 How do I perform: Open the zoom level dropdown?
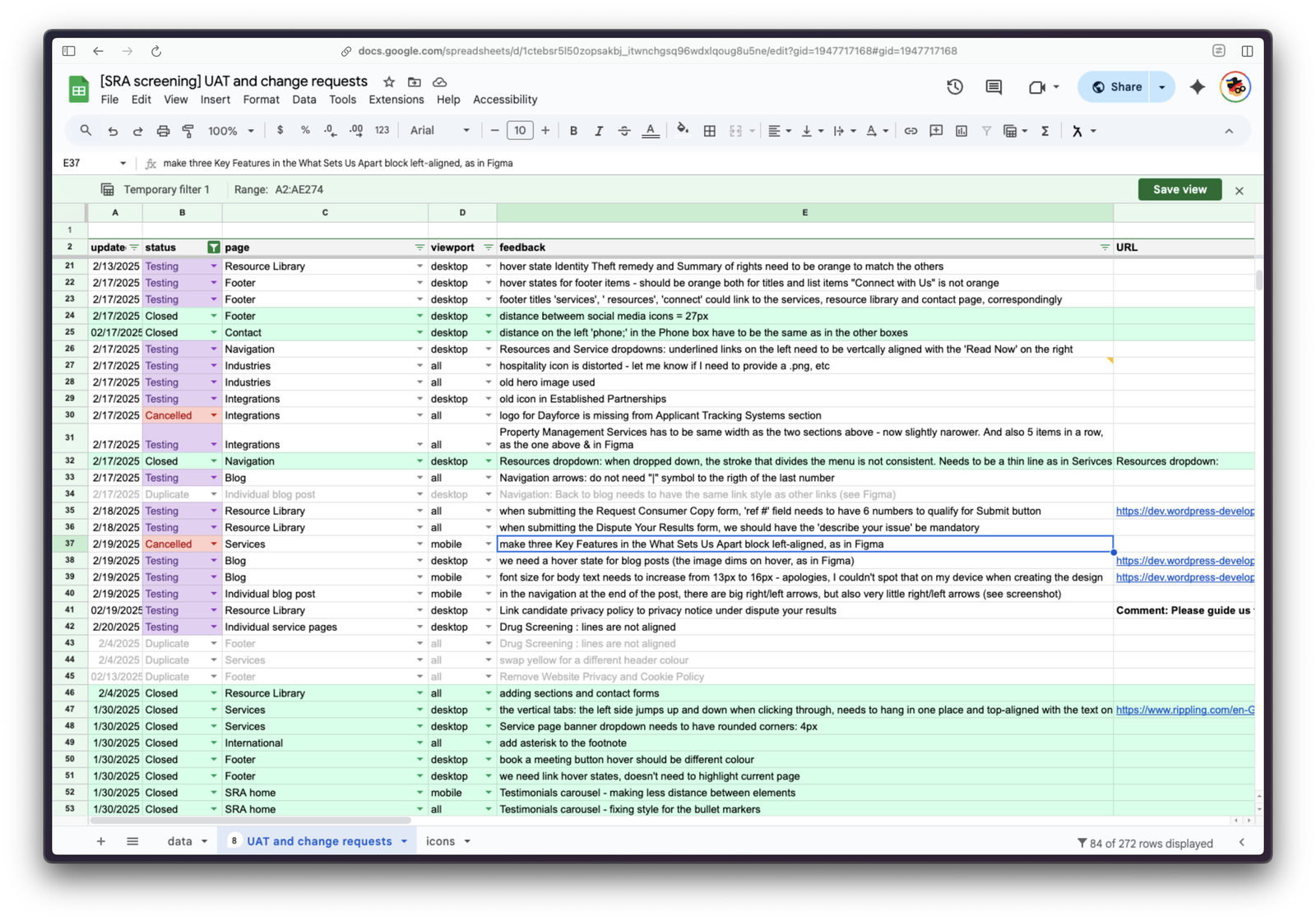click(231, 131)
